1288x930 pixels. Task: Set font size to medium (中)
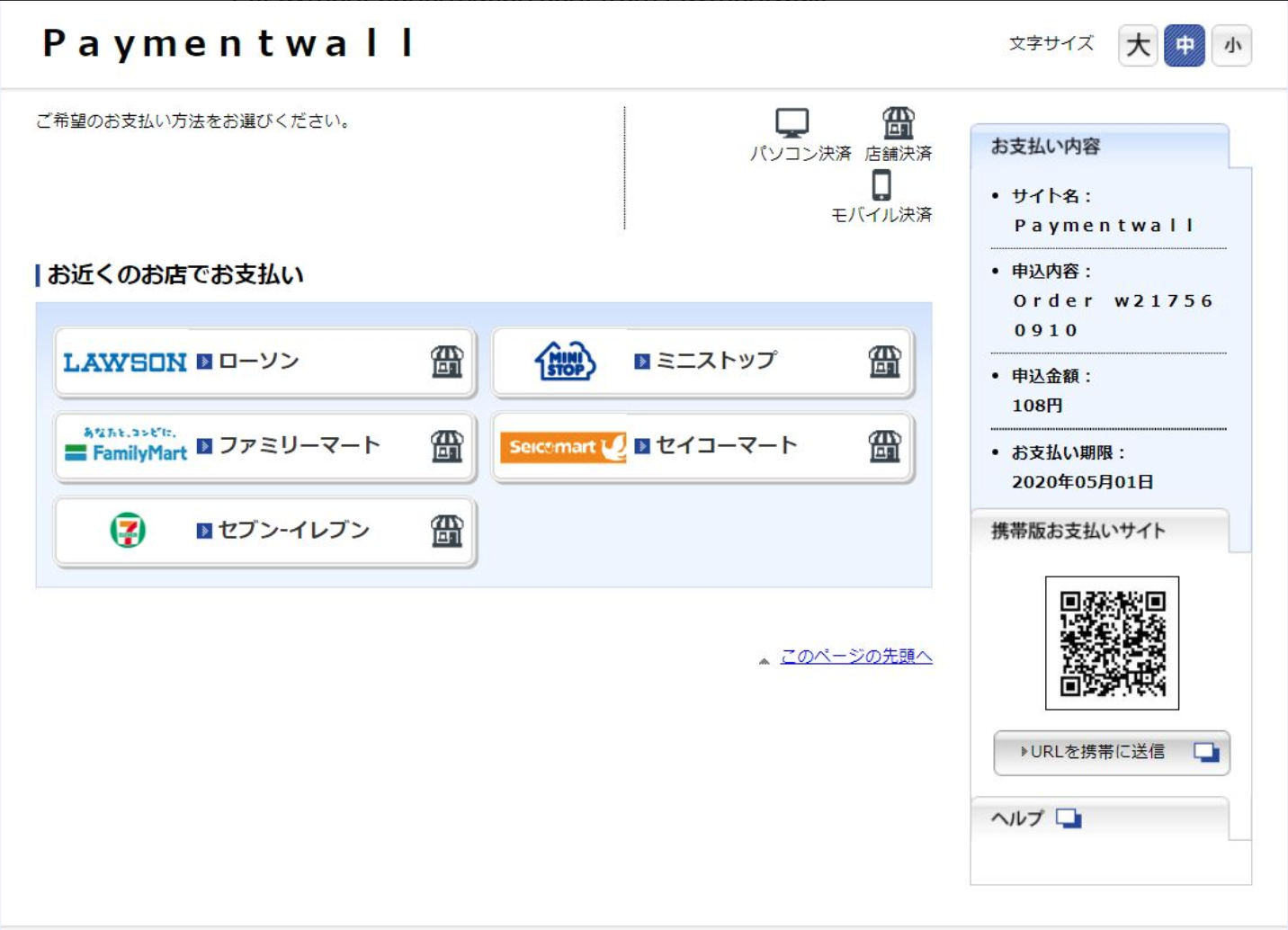[1185, 45]
